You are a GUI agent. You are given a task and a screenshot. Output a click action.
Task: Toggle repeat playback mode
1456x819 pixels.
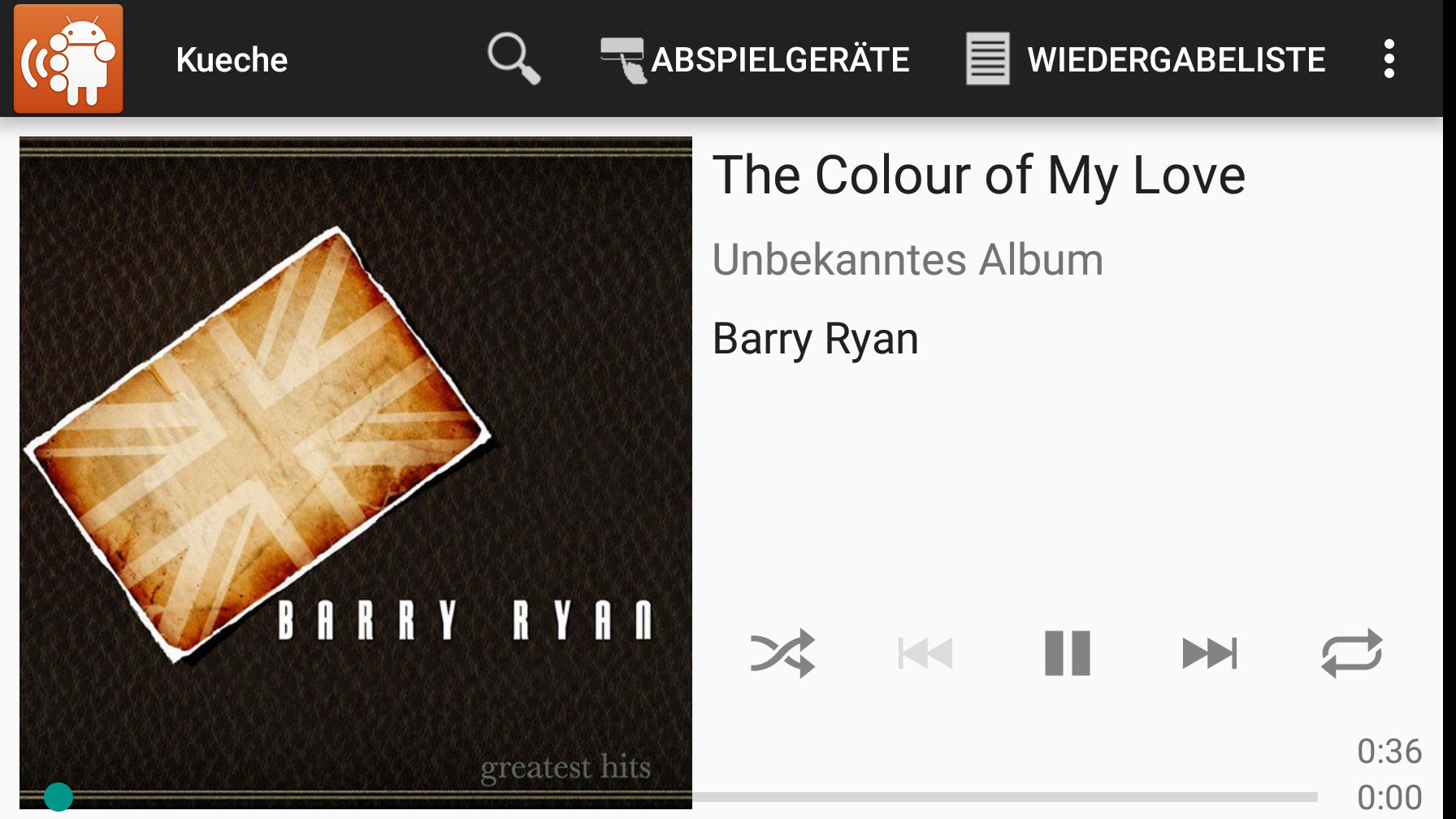1352,653
